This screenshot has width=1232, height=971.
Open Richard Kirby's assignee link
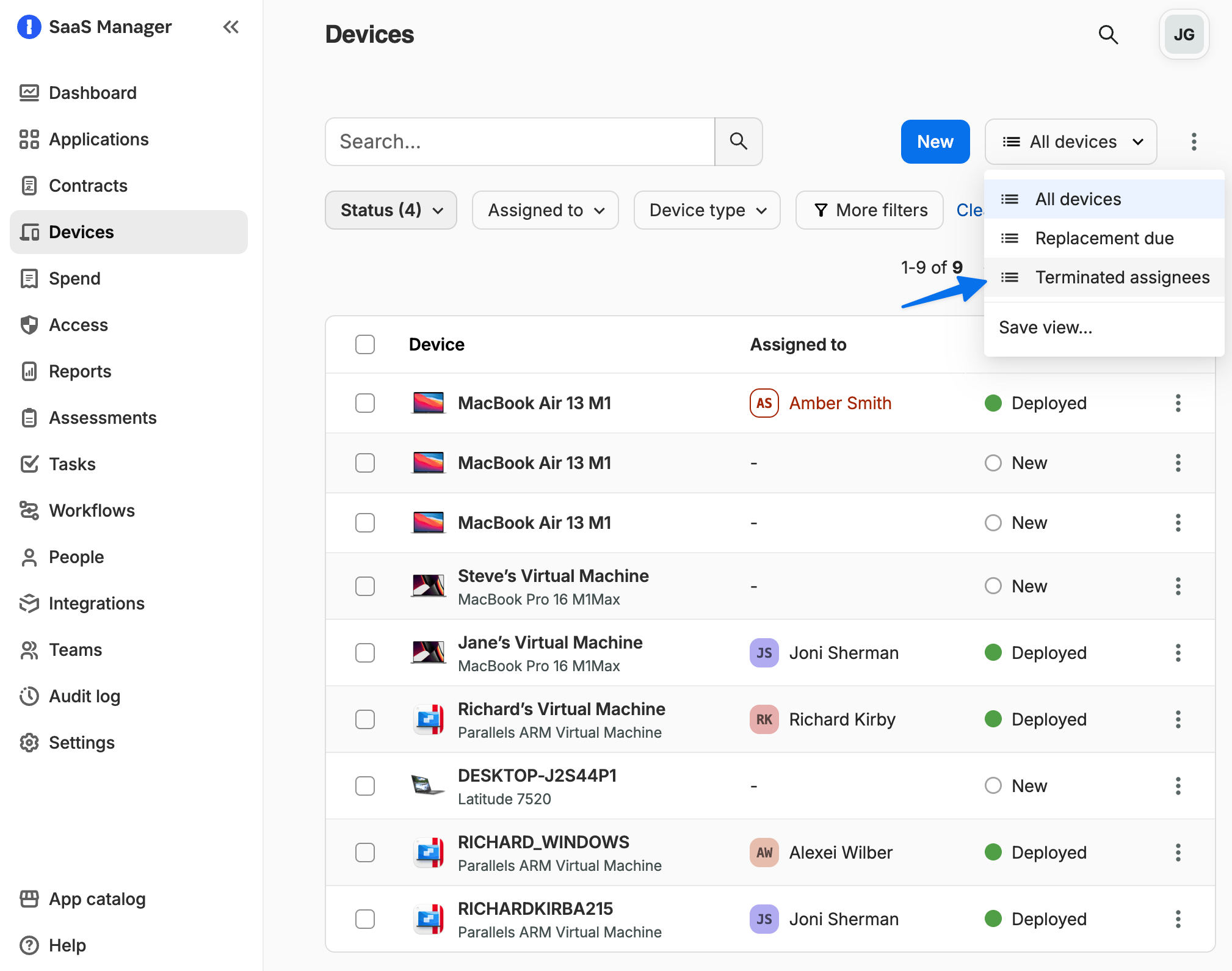click(x=842, y=719)
